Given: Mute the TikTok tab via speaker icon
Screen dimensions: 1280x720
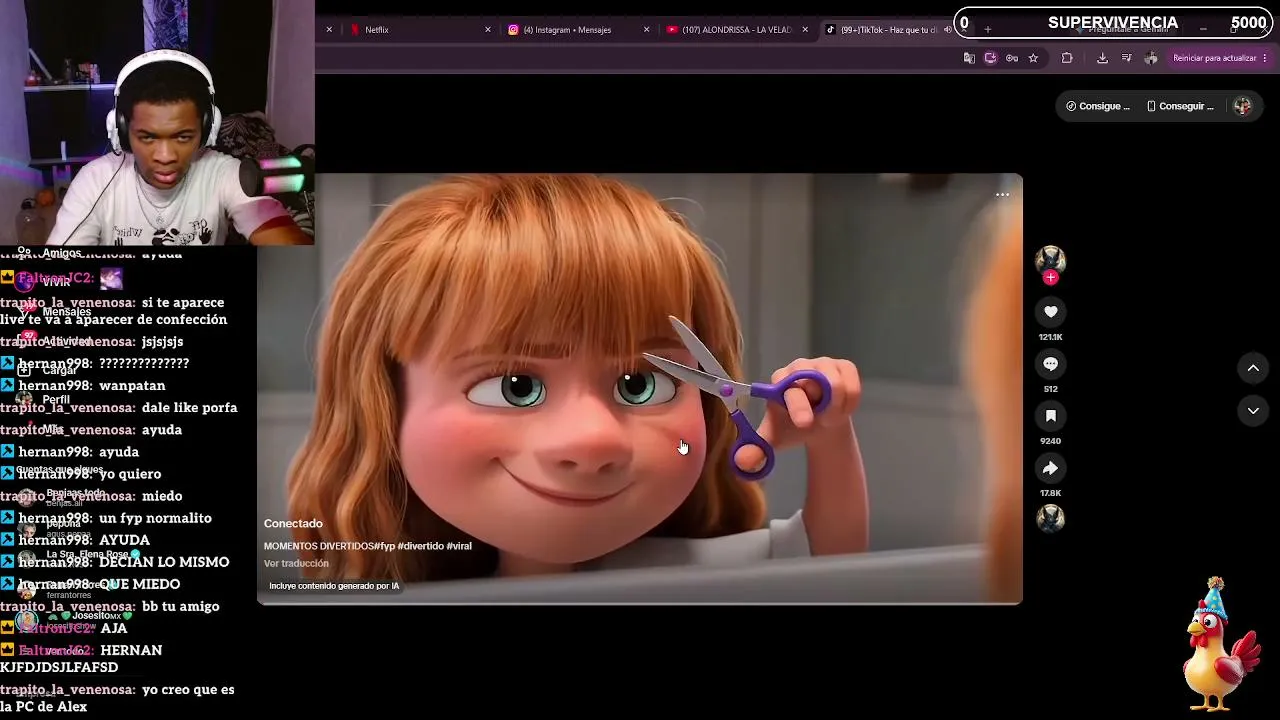Looking at the screenshot, I should (x=948, y=30).
